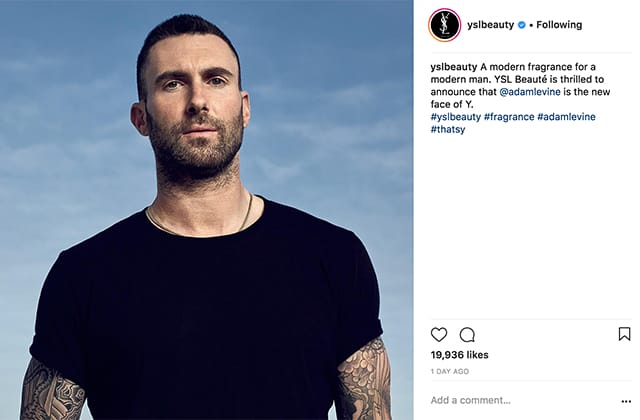Open the #thatsy hashtag
Image resolution: width=640 pixels, height=420 pixels.
[448, 129]
